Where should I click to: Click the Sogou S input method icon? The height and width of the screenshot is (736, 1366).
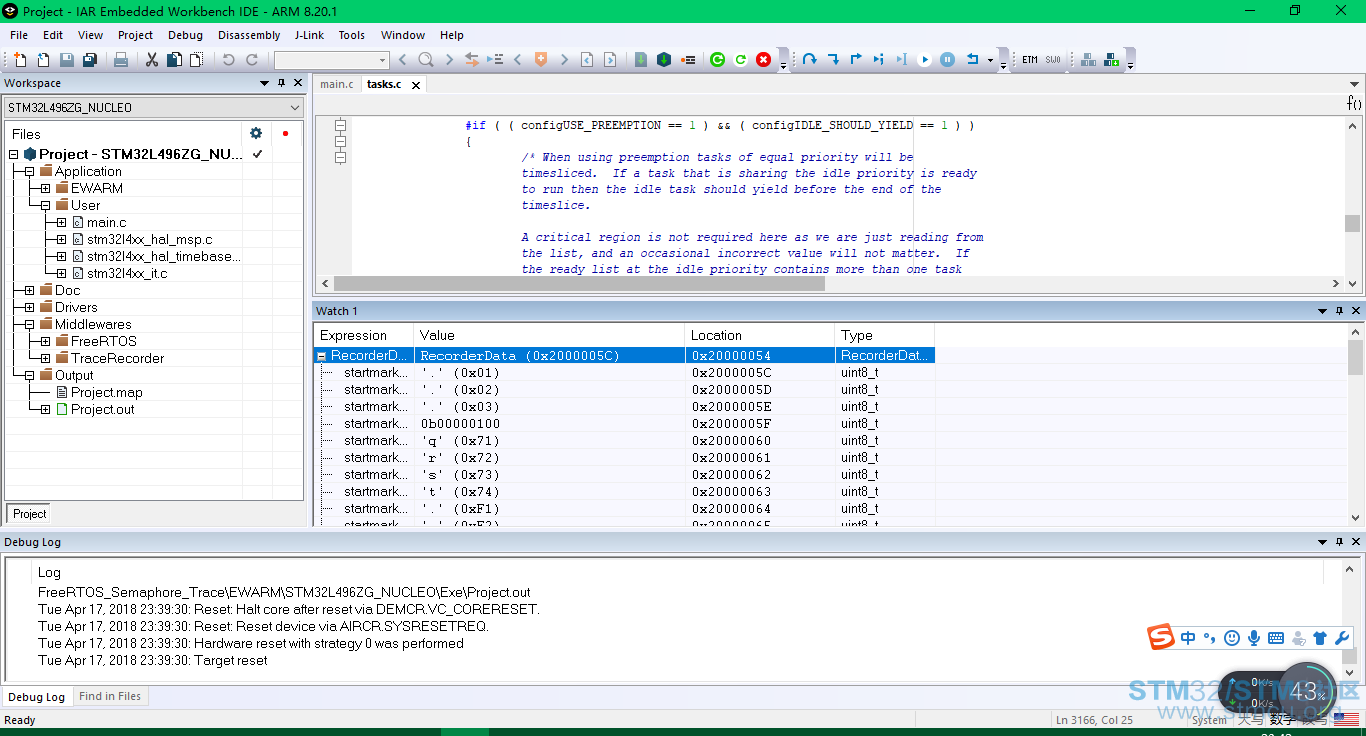tap(1160, 637)
